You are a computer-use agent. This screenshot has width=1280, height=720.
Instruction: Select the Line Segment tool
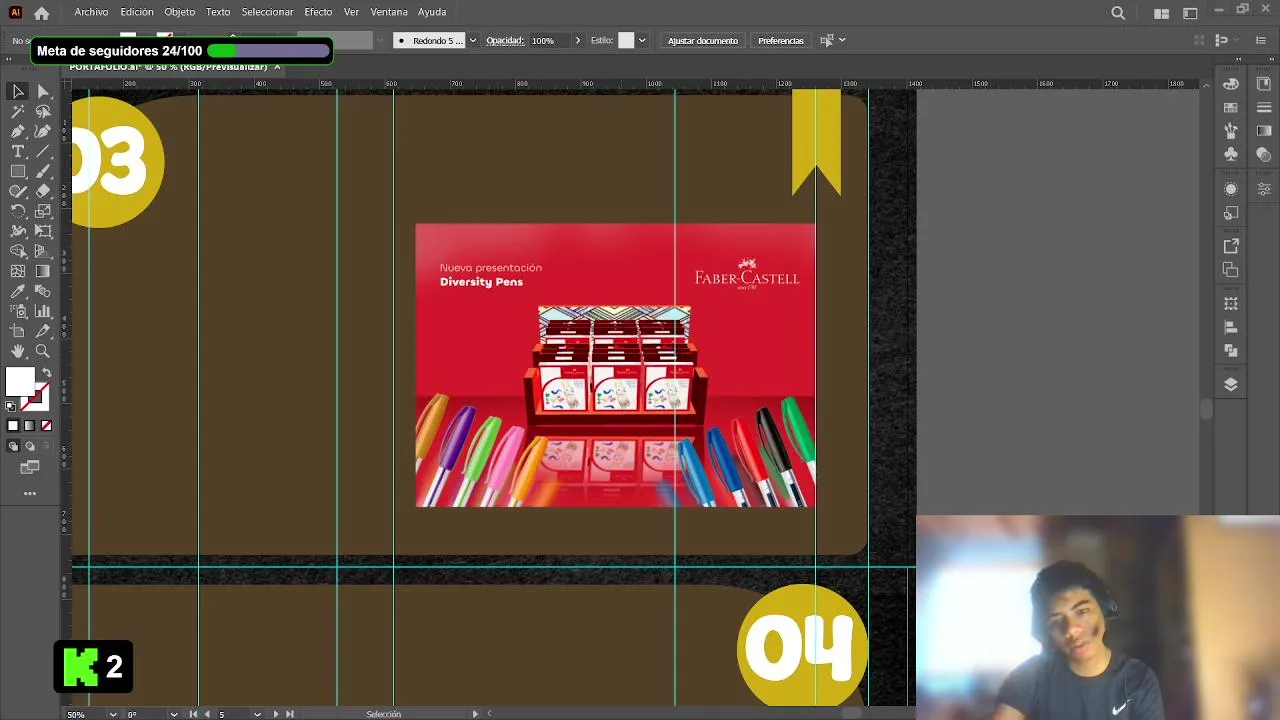click(x=43, y=151)
